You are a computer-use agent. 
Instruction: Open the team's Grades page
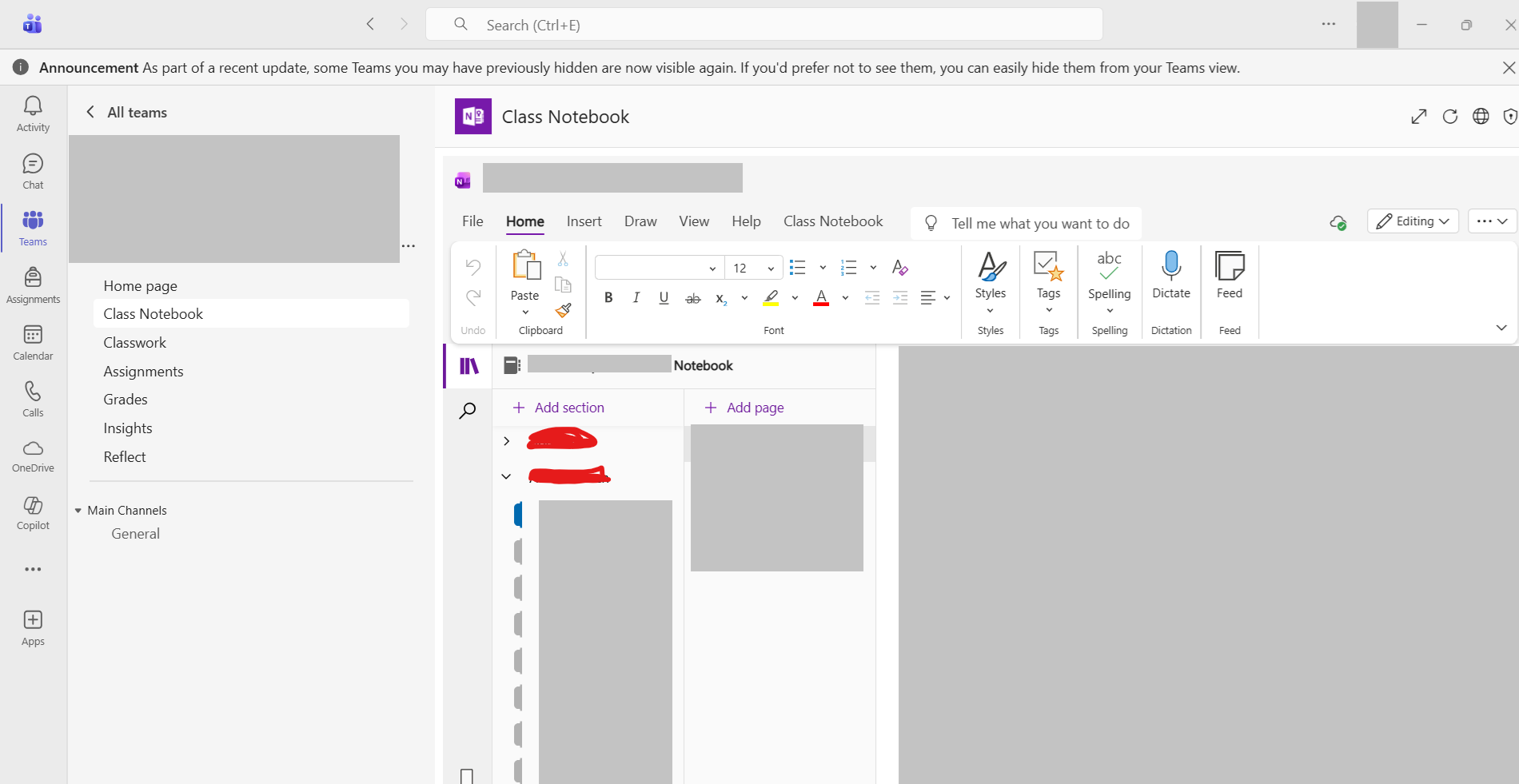tap(126, 400)
